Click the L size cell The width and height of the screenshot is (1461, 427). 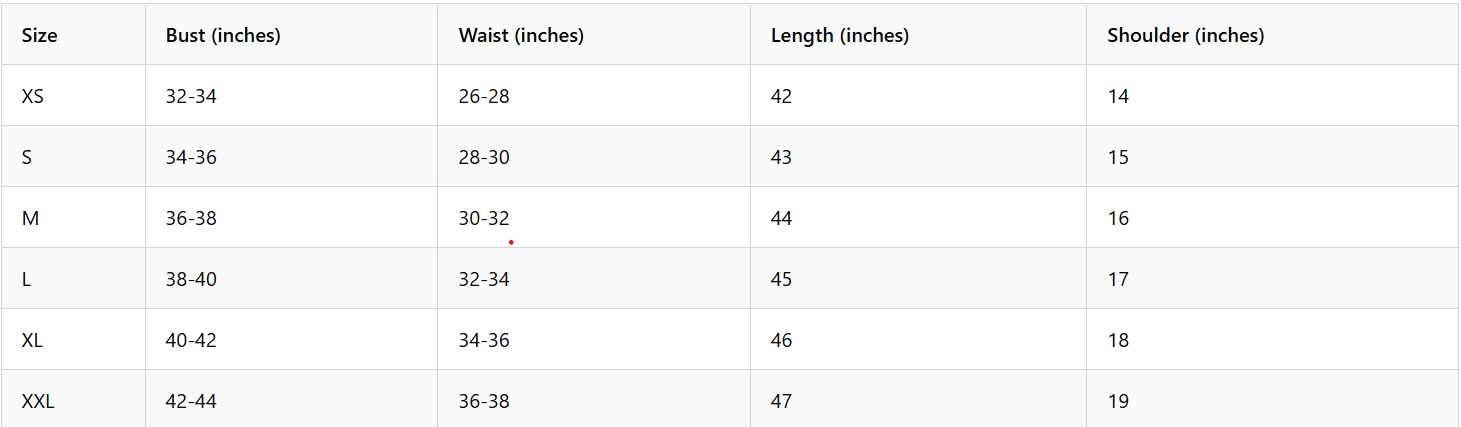(x=27, y=279)
